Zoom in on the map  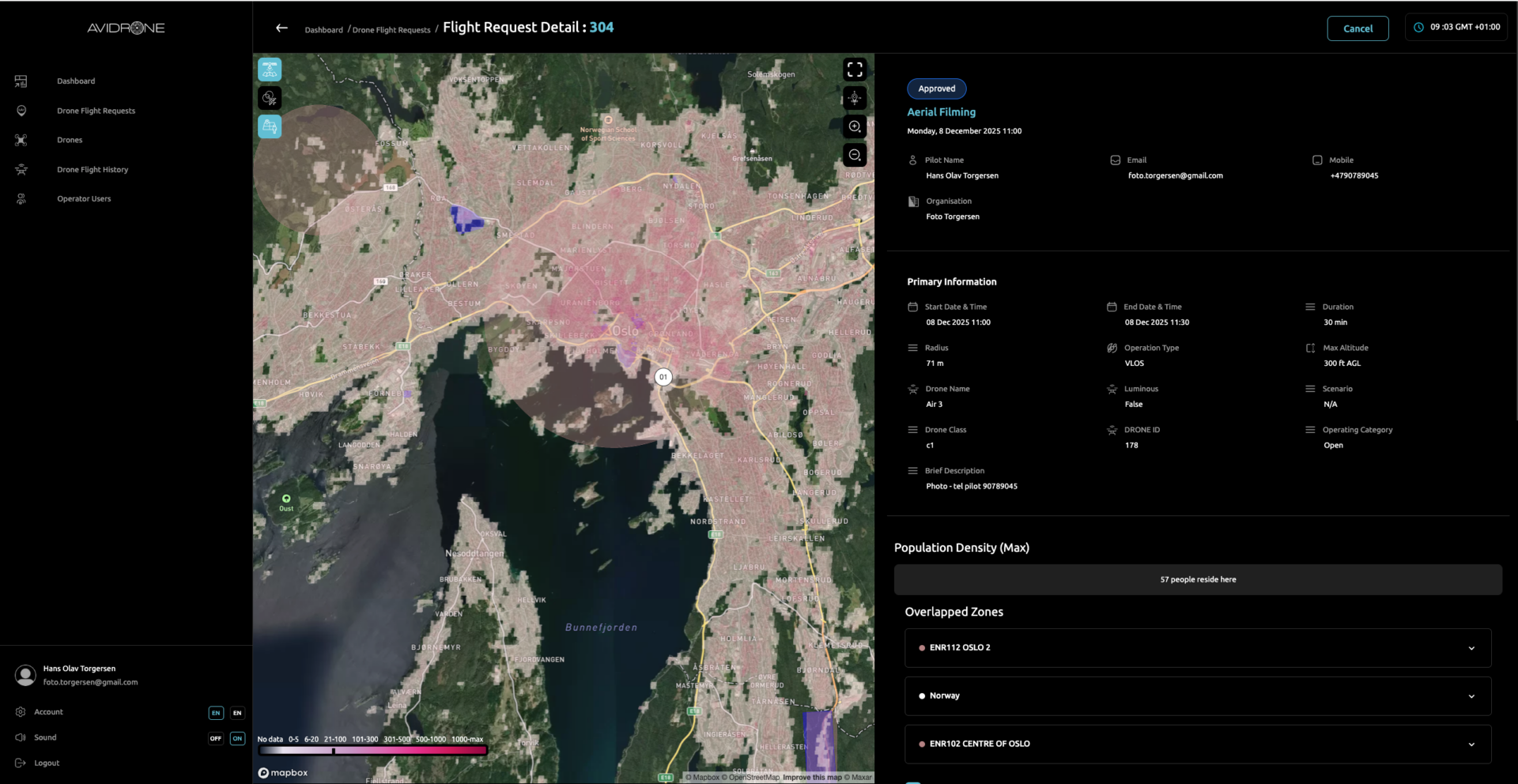[x=855, y=126]
